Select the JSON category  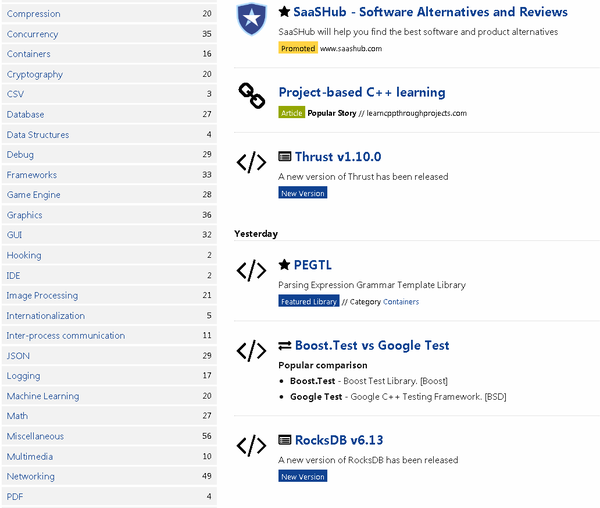click(109, 356)
